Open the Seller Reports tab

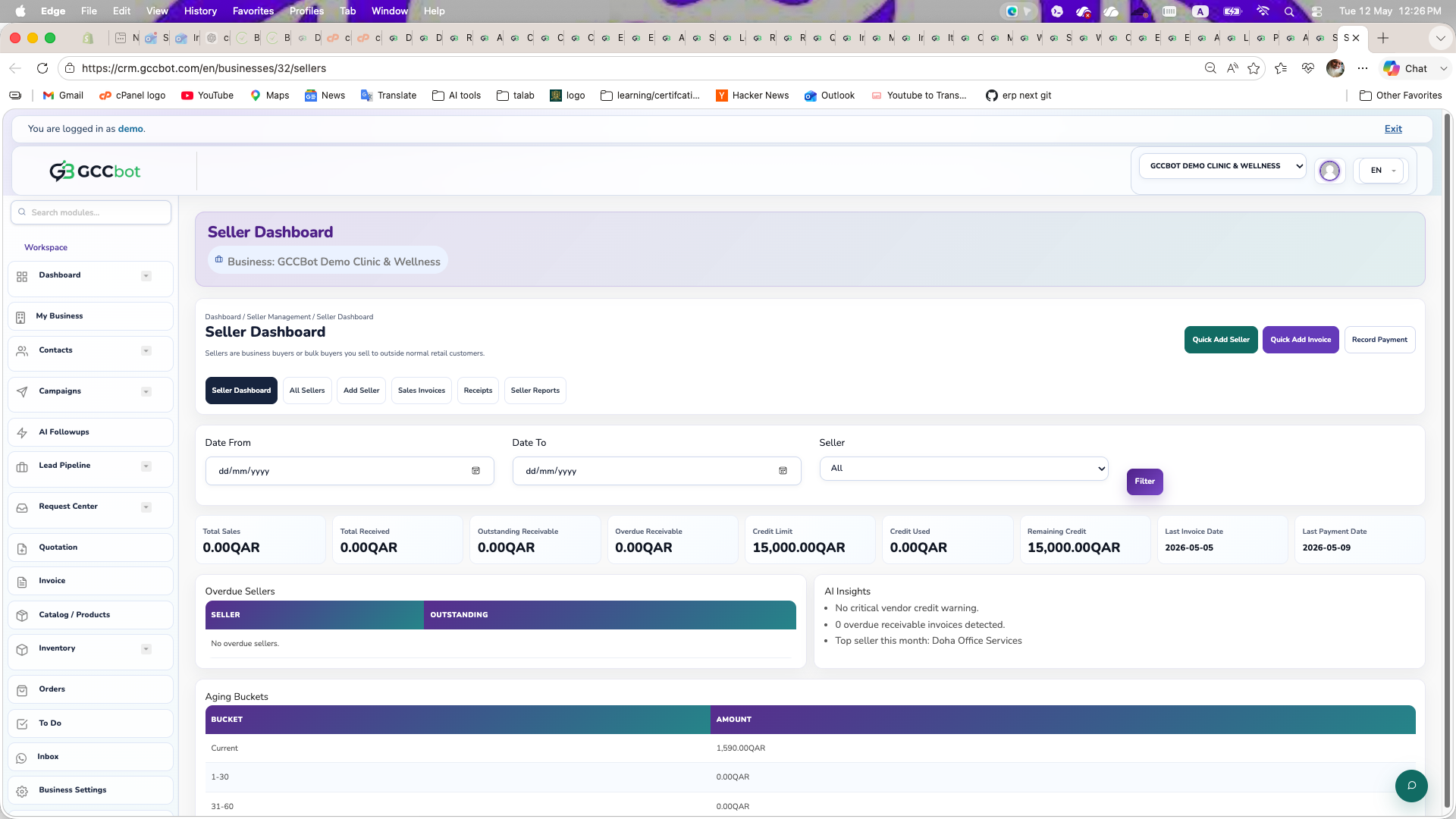coord(535,391)
